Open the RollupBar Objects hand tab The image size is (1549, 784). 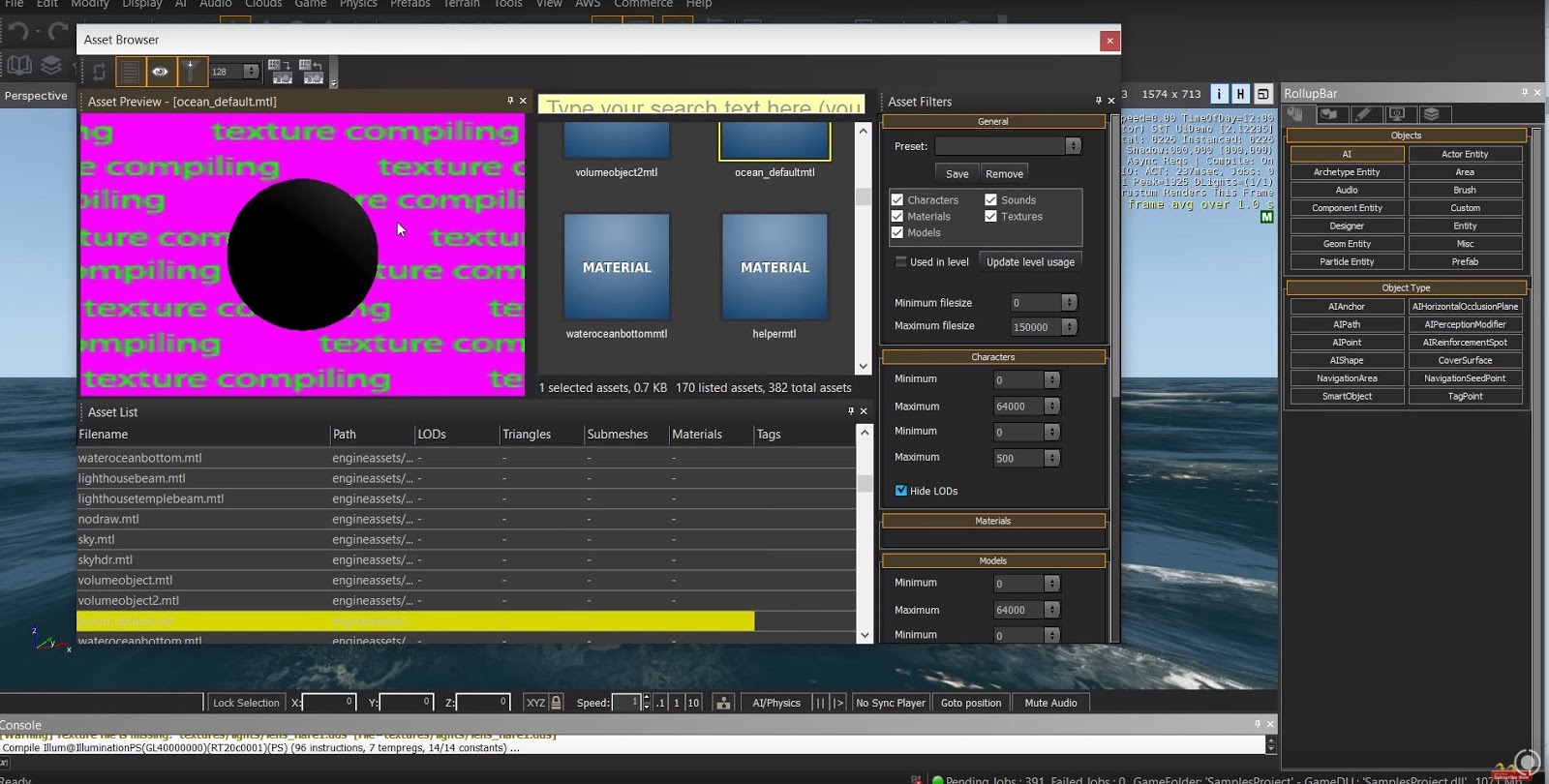click(1295, 114)
